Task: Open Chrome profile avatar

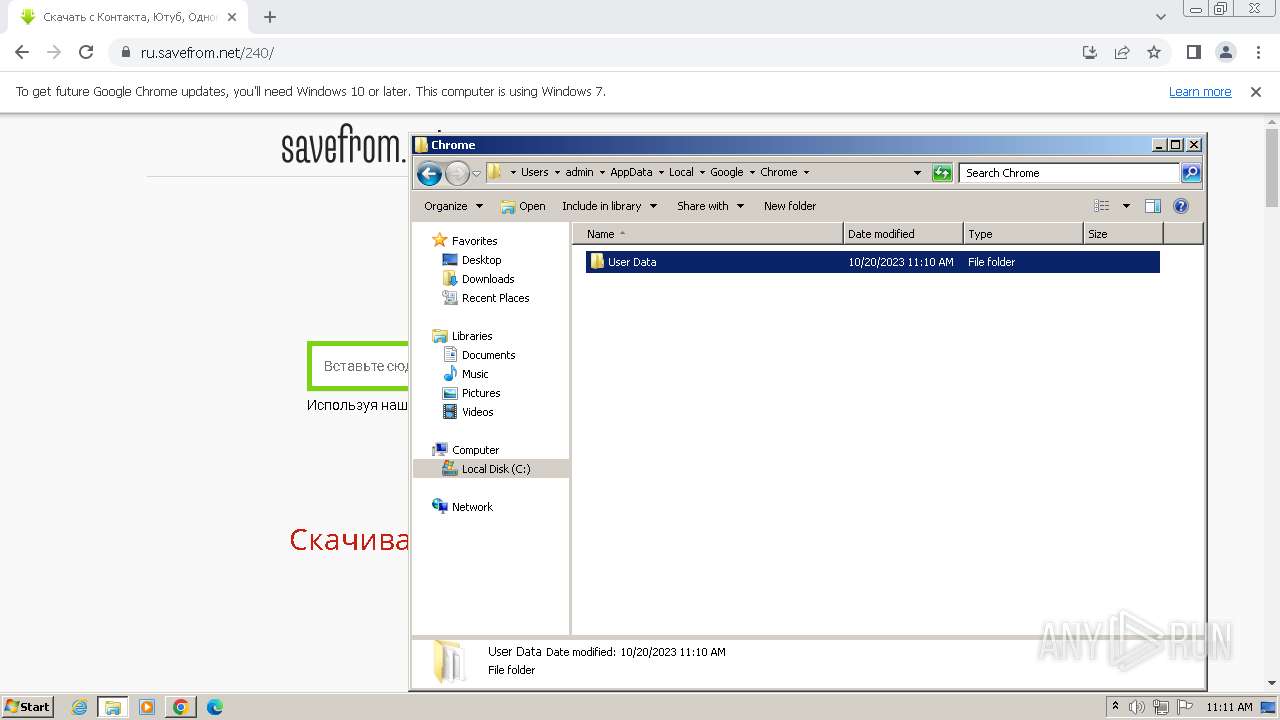Action: (x=1225, y=52)
